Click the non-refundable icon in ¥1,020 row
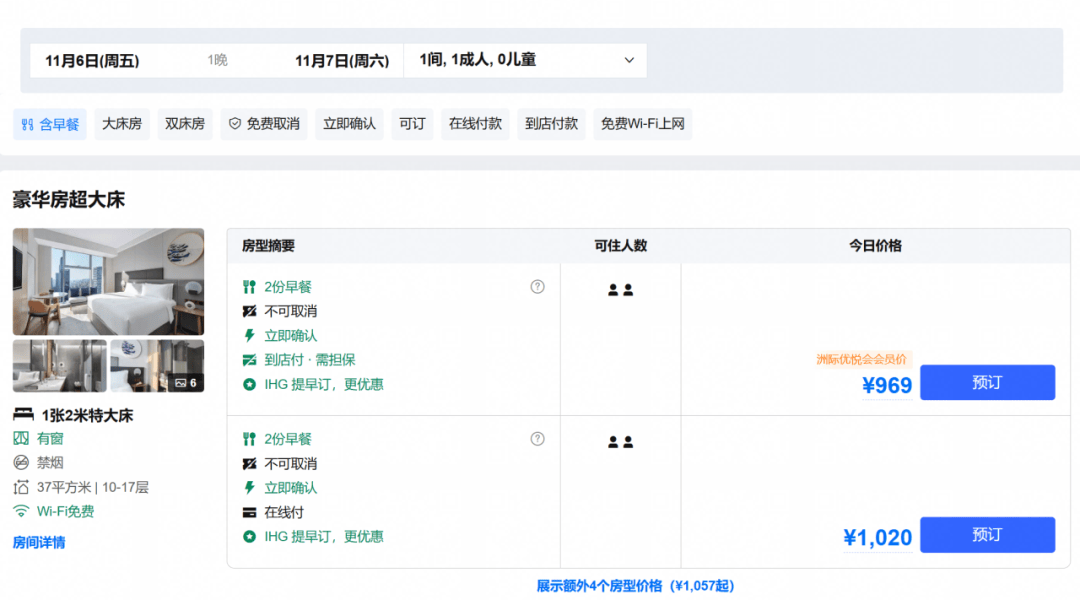Screen dimensions: 1080x600 [249, 464]
